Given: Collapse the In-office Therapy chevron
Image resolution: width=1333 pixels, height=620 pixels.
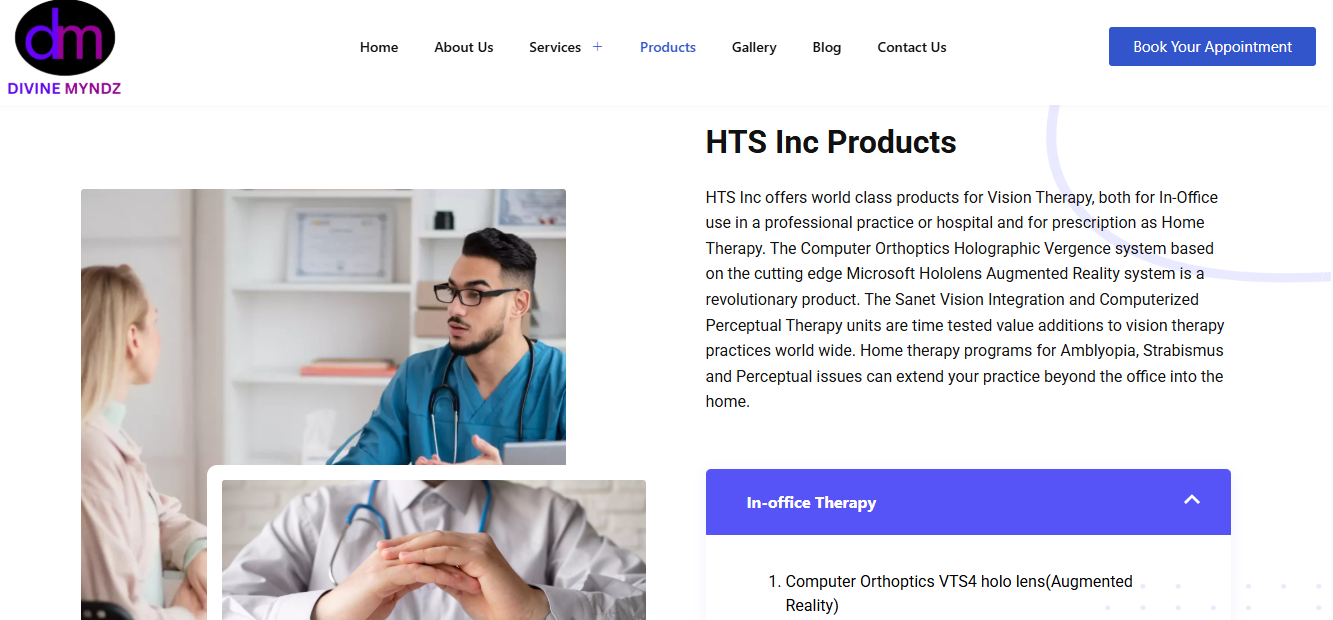Looking at the screenshot, I should tap(1191, 500).
